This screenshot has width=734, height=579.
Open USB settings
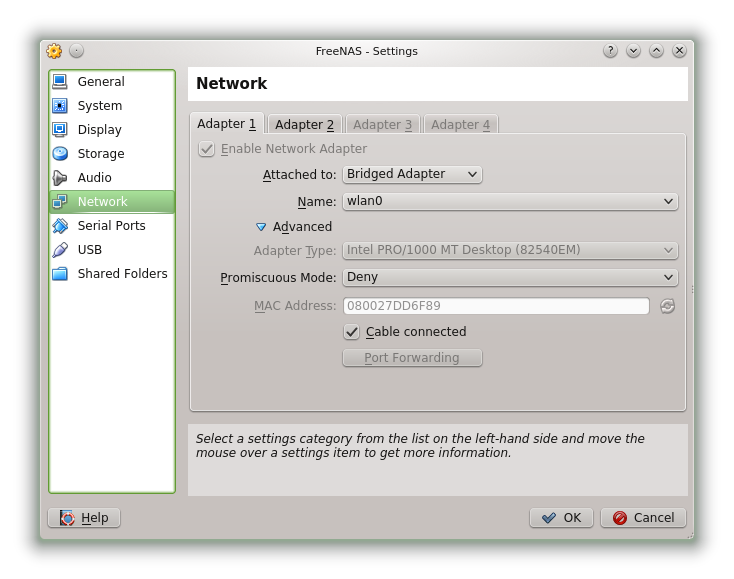pyautogui.click(x=112, y=249)
